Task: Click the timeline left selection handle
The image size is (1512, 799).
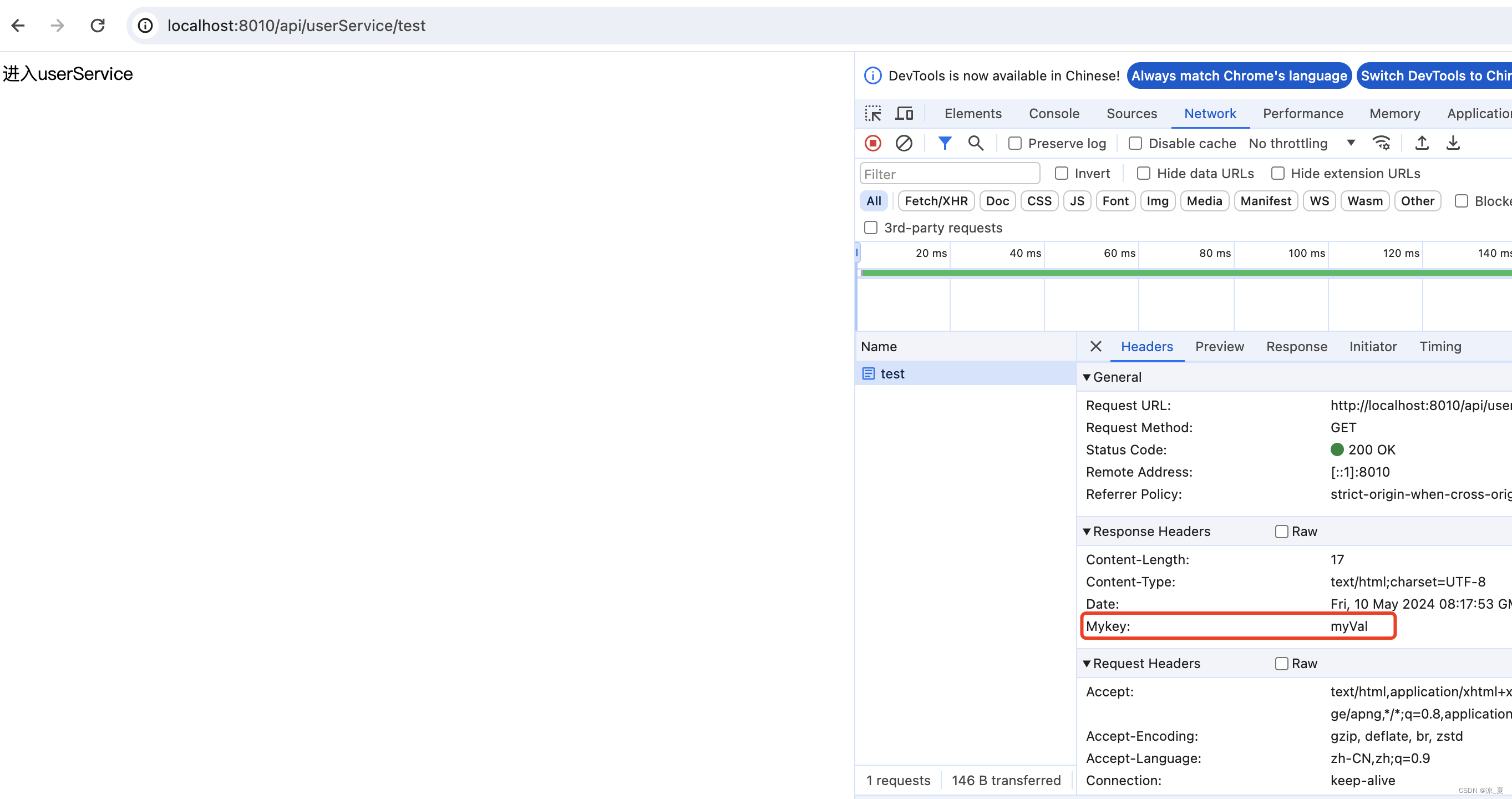Action: click(857, 253)
